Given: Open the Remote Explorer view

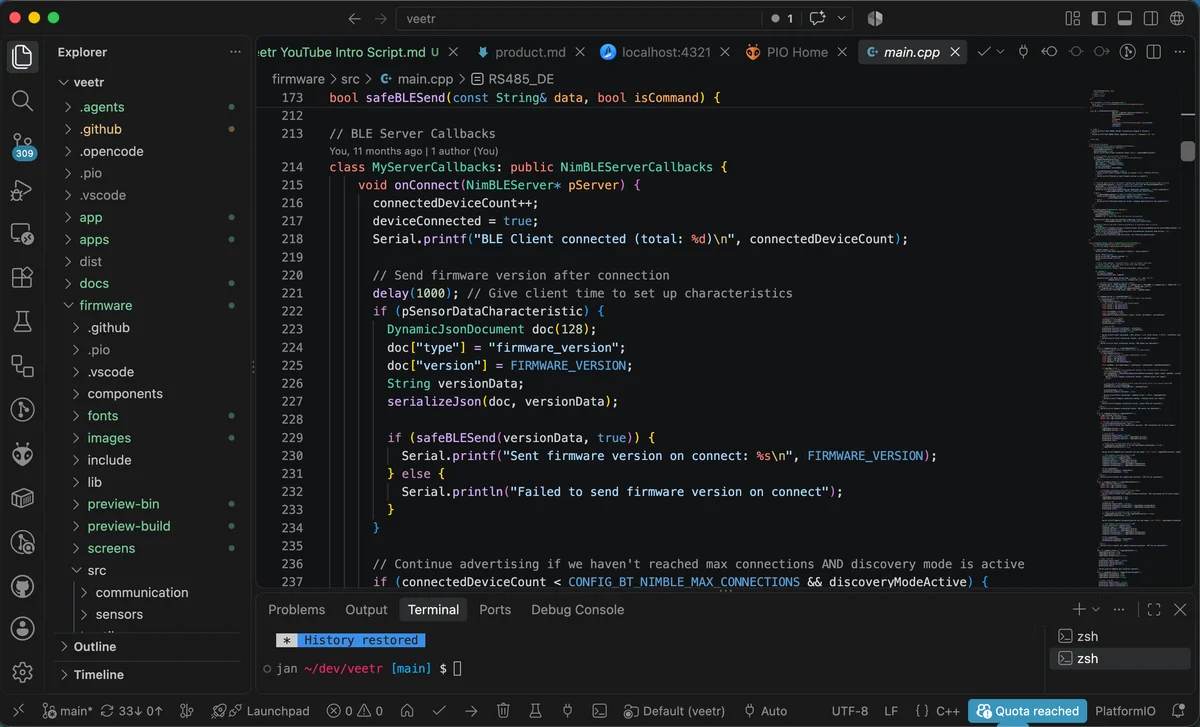Looking at the screenshot, I should point(22,234).
